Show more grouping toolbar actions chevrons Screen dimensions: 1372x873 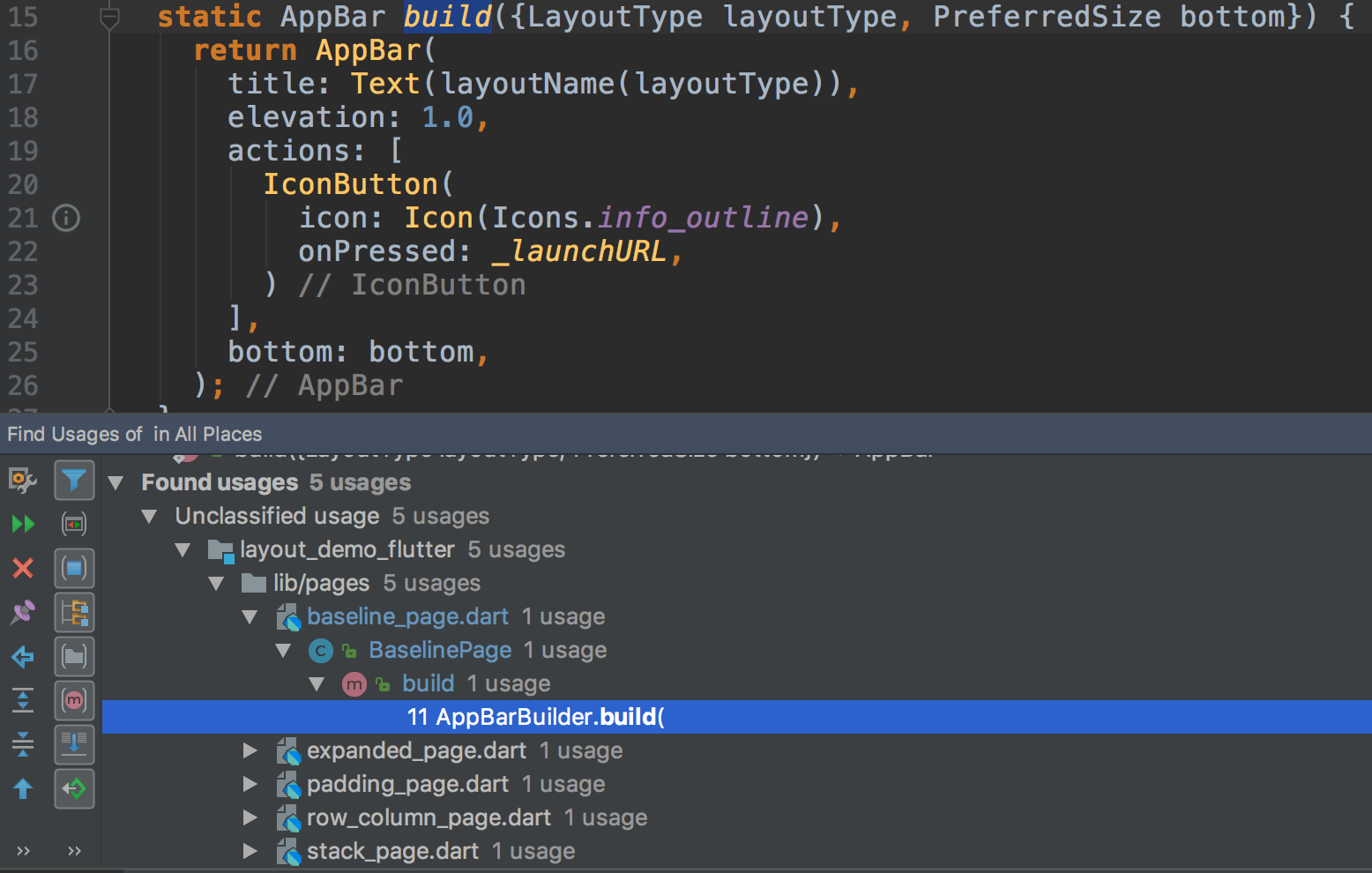[x=74, y=851]
